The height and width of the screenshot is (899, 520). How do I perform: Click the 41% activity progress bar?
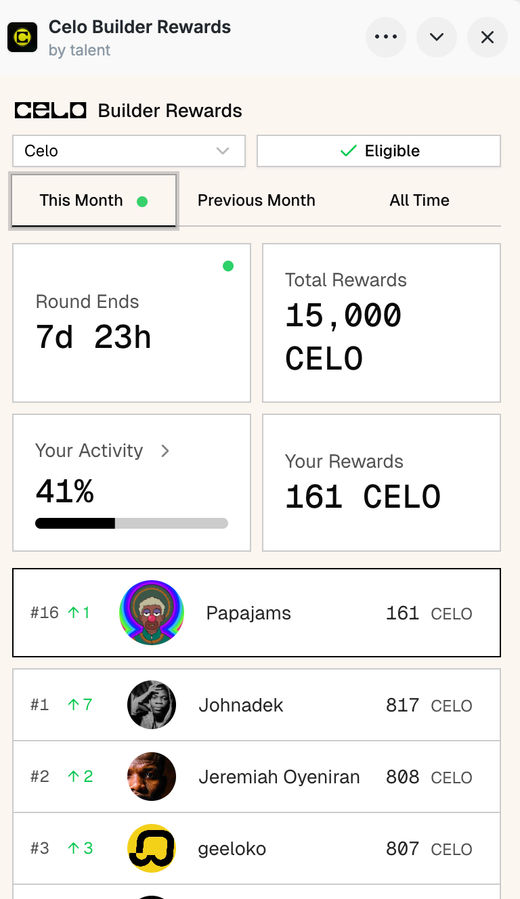(131, 523)
